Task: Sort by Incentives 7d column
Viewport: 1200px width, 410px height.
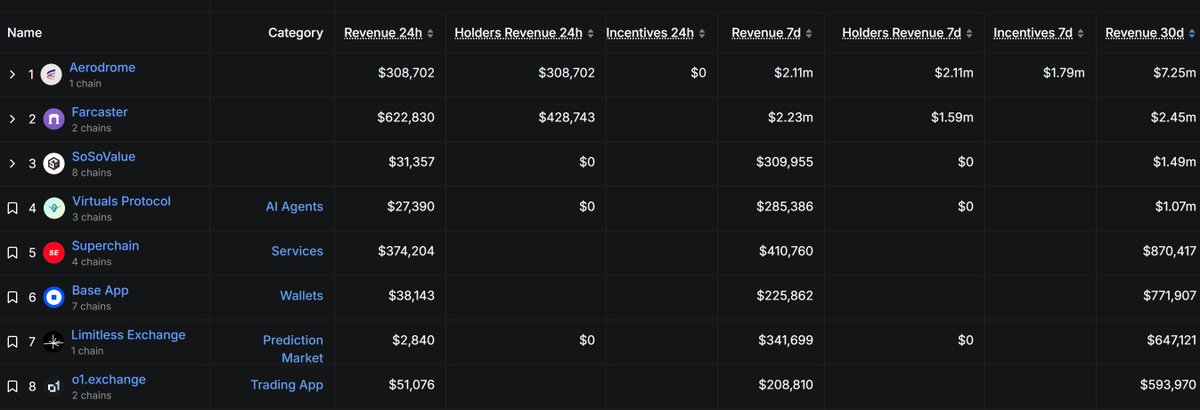Action: [1039, 33]
